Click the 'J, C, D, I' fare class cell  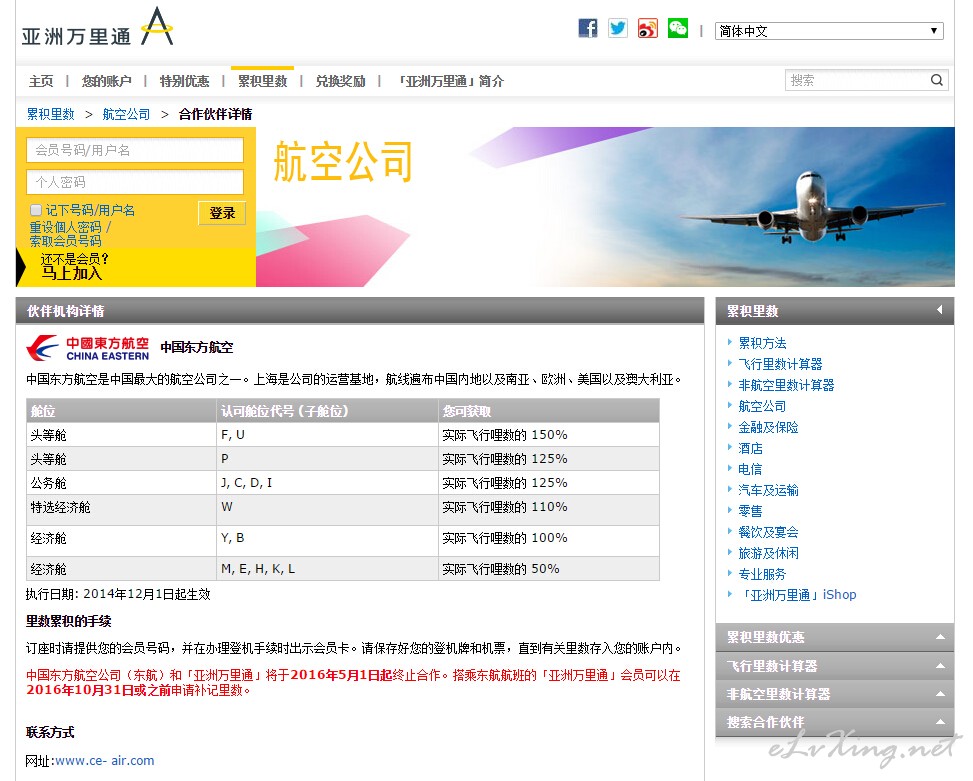click(328, 483)
